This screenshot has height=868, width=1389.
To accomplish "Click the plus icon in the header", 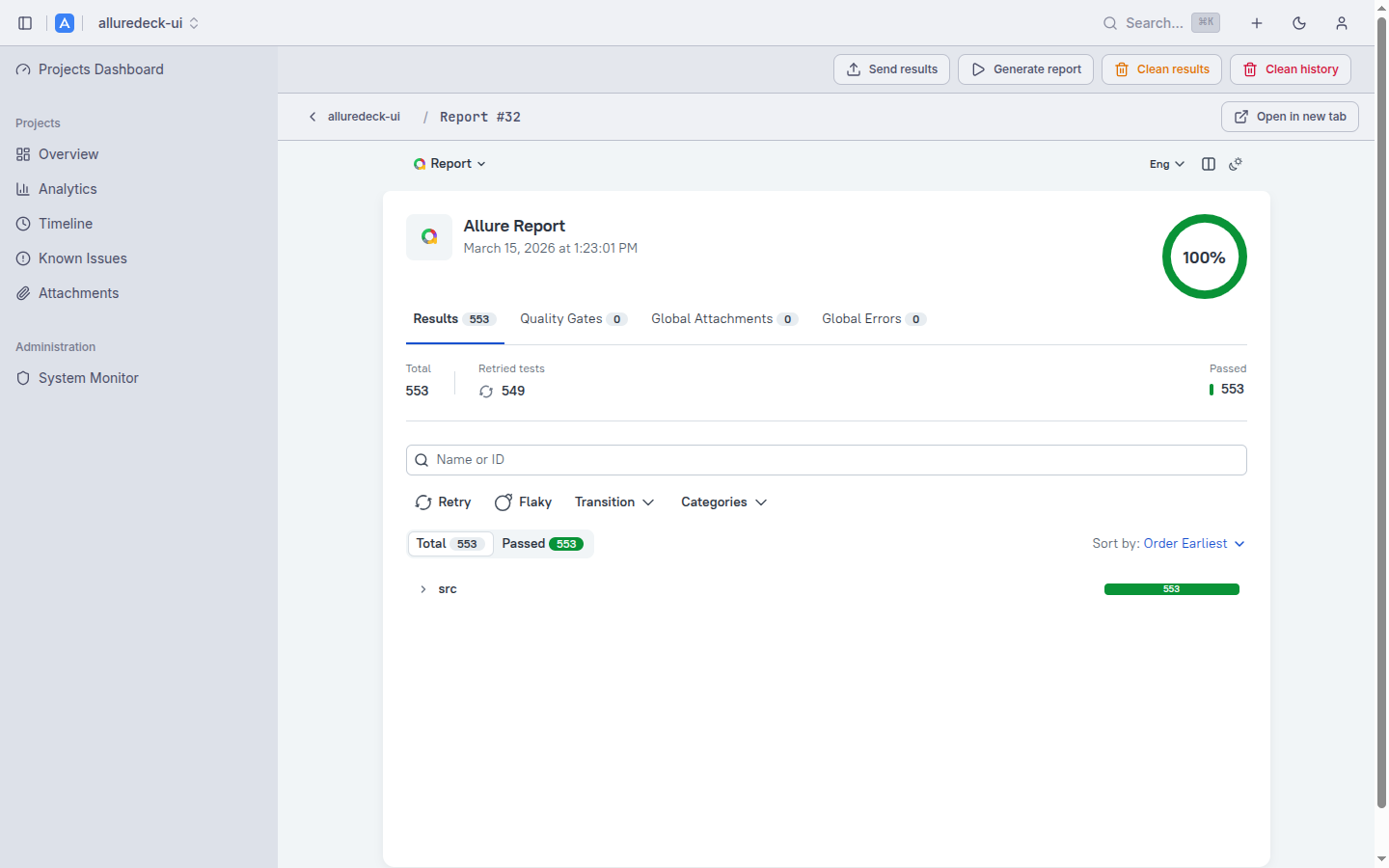I will click(1257, 23).
